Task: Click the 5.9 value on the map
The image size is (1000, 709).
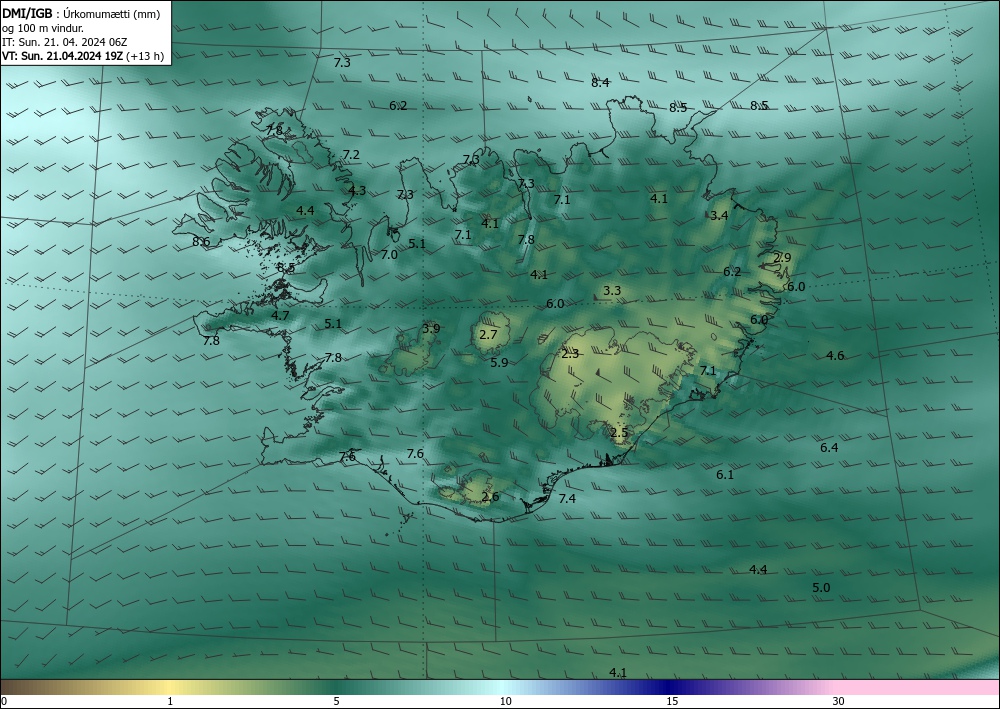Action: click(499, 363)
